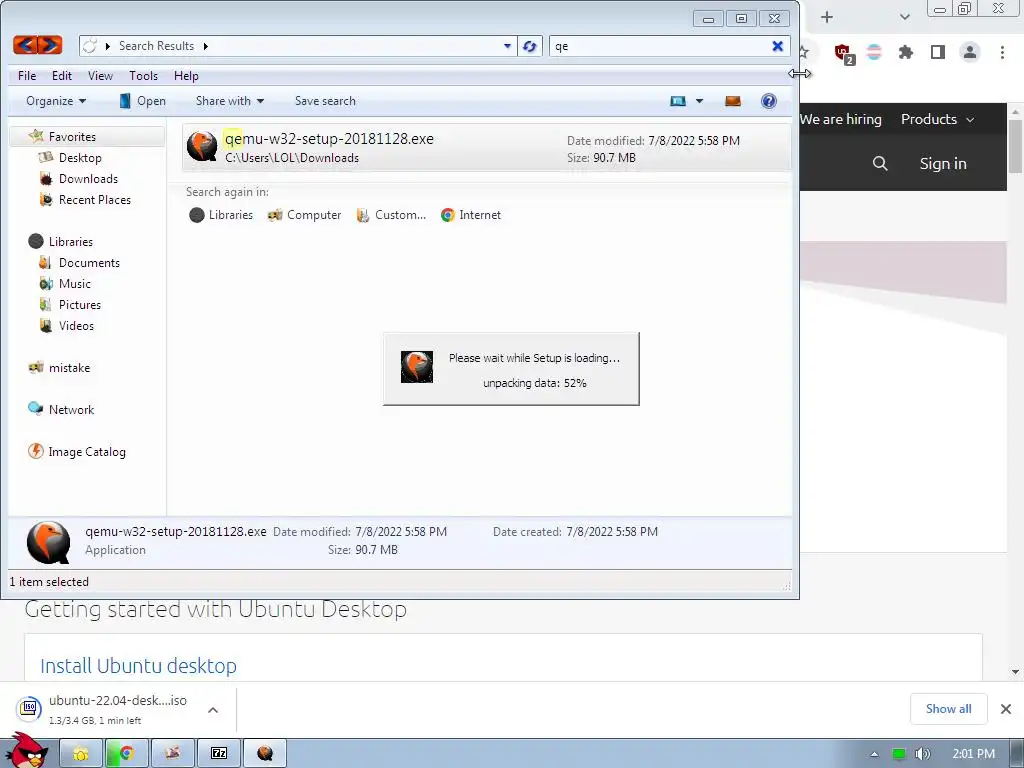The height and width of the screenshot is (768, 1024).
Task: Open the 7-Zip taskbar button
Action: [219, 753]
